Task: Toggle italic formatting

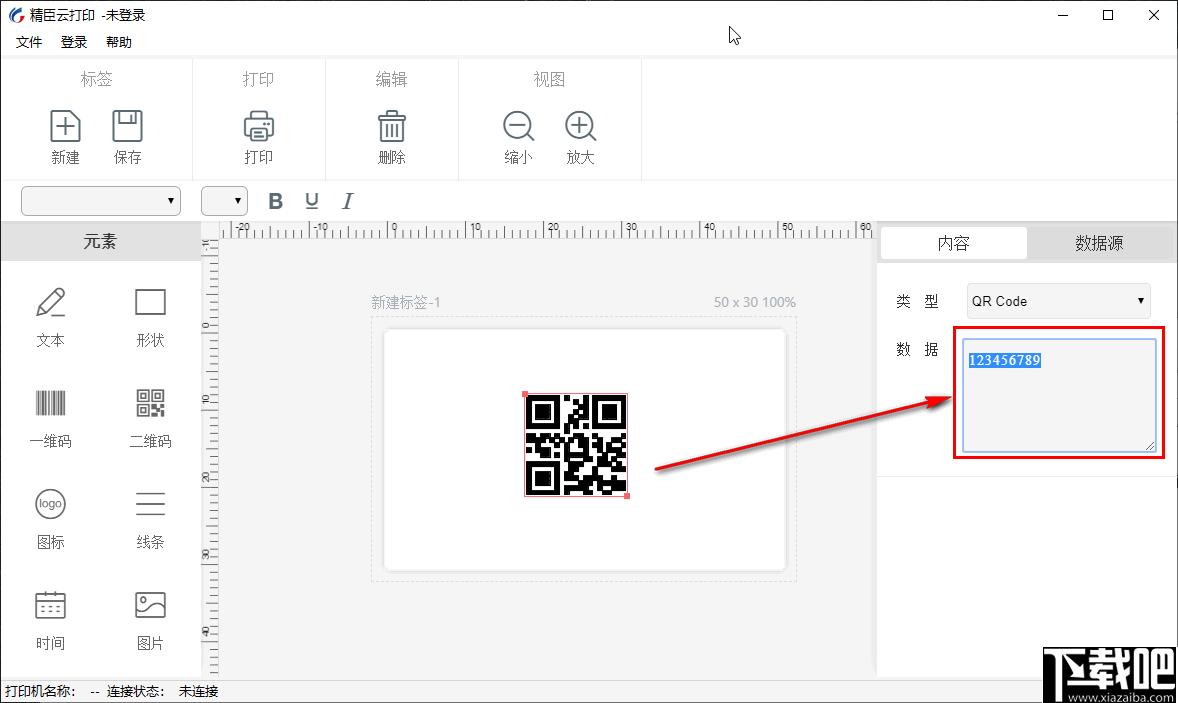Action: (347, 201)
